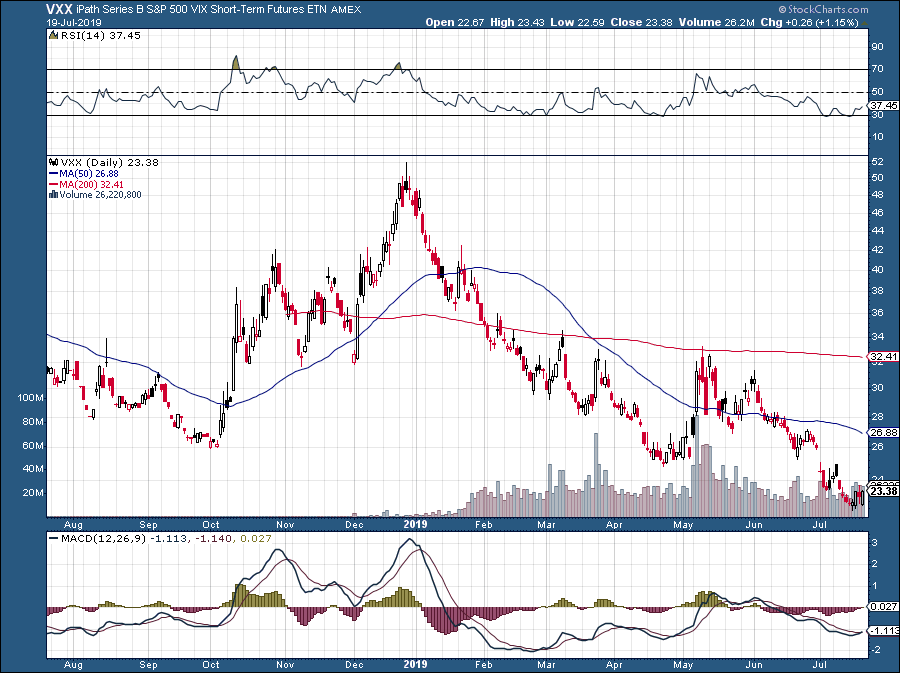Click the 20M volume axis label
The height and width of the screenshot is (673, 900).
[x=33, y=493]
